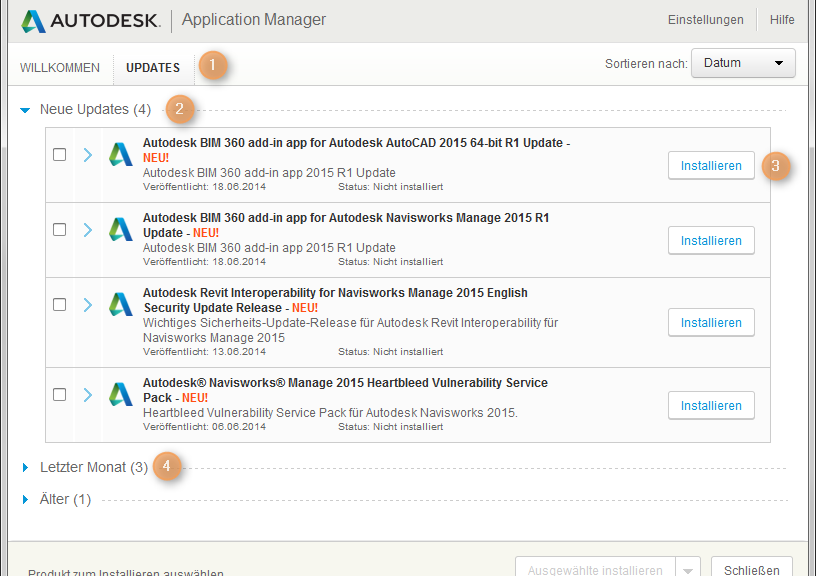Click the Autodesk icon of the Revit Interoperability update

pos(121,304)
